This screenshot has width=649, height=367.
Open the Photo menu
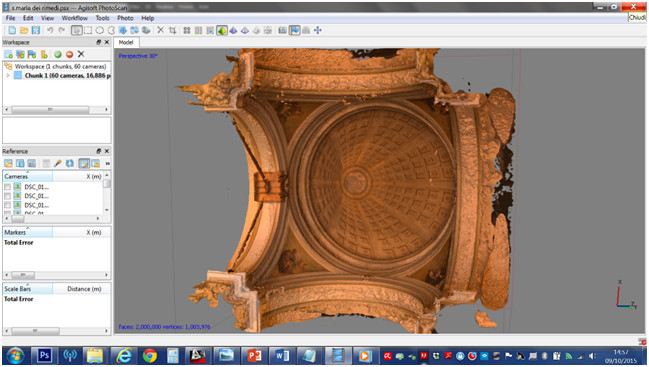tap(125, 18)
